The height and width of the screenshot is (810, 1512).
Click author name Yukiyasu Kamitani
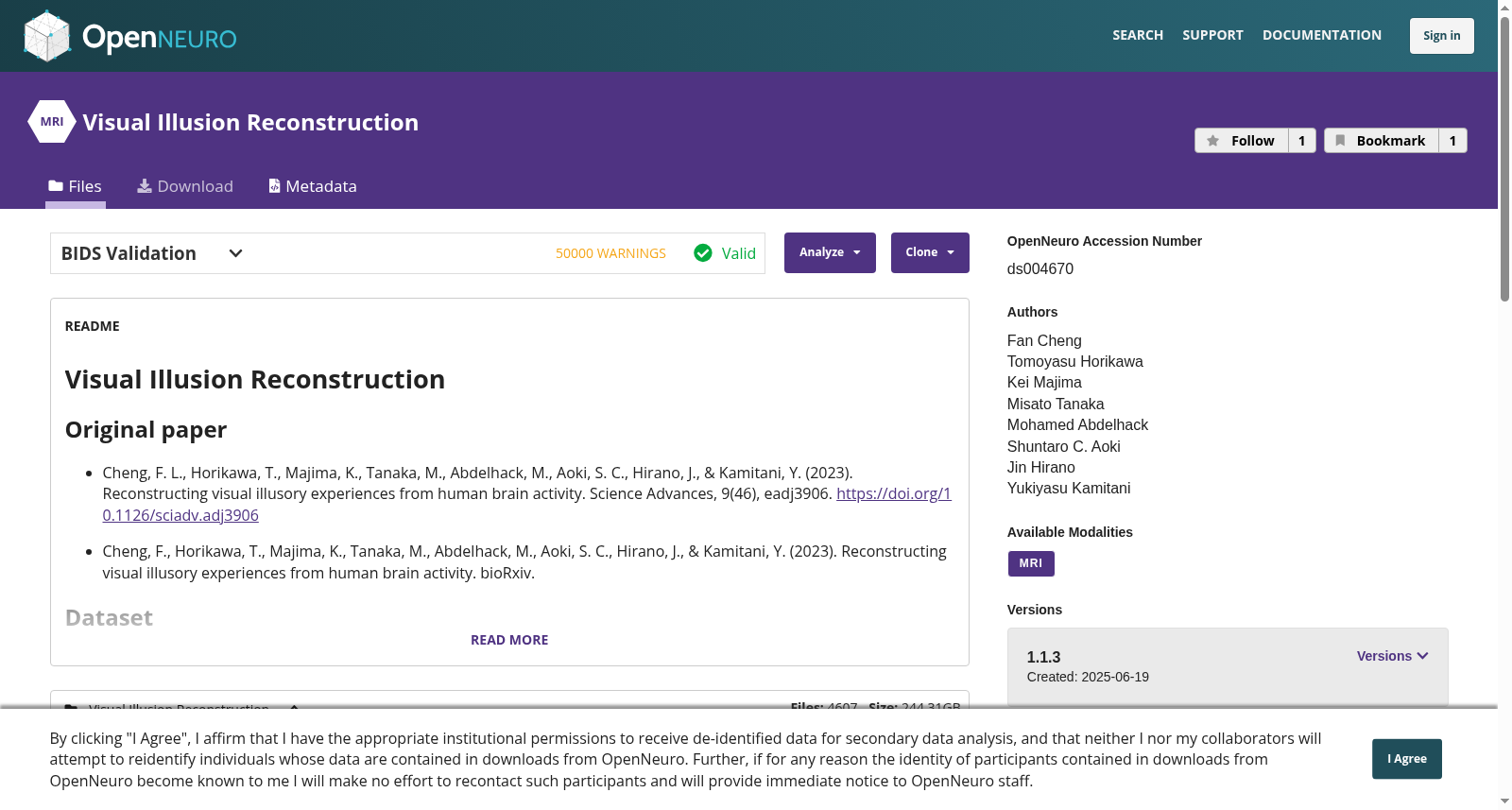[x=1069, y=489]
